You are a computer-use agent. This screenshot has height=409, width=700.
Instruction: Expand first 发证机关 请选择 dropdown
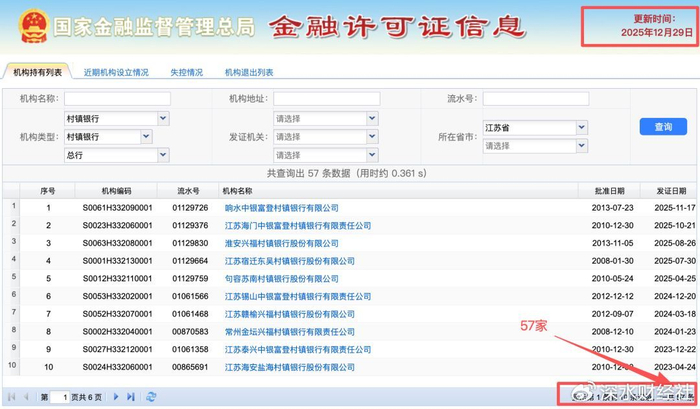372,118
